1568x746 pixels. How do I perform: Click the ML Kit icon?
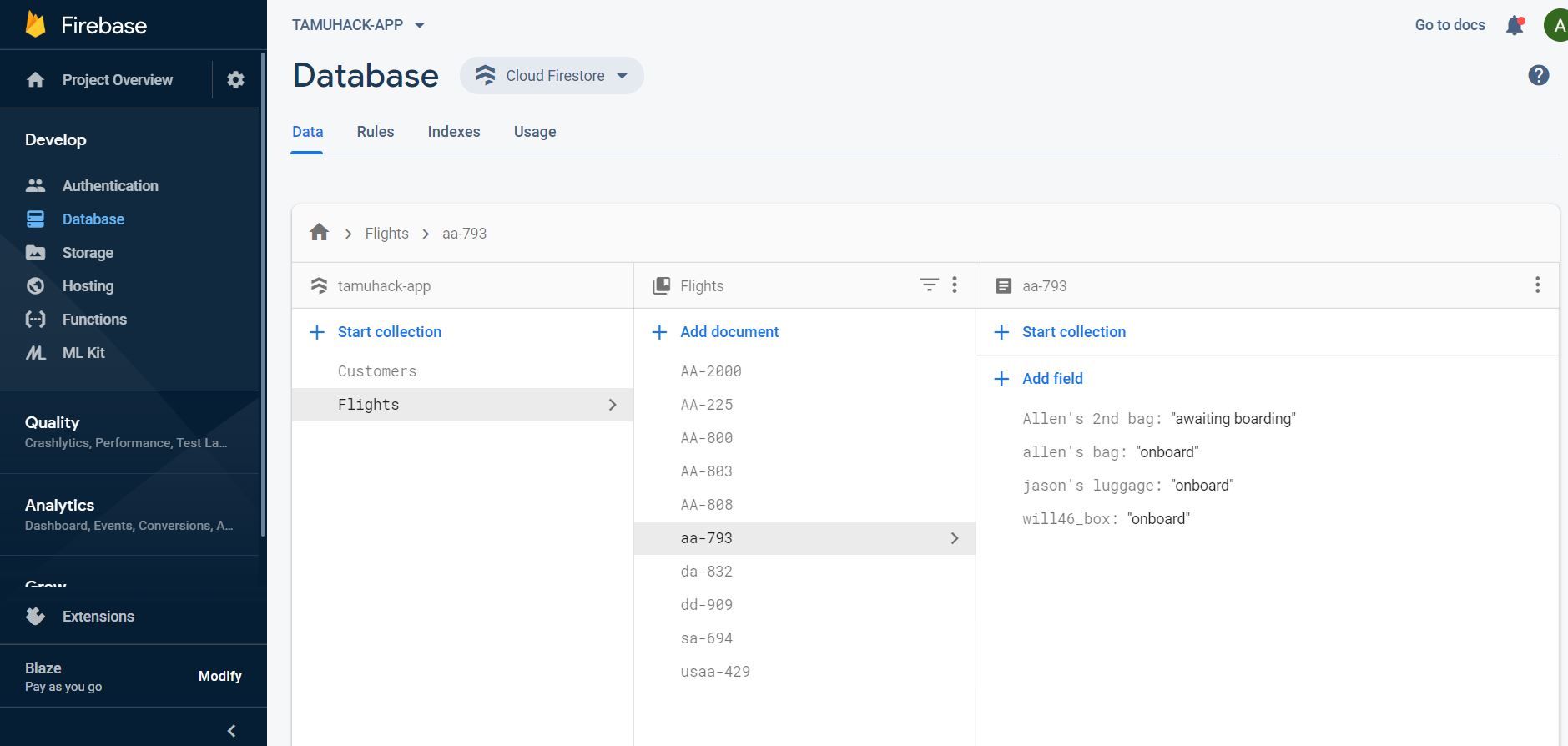35,352
